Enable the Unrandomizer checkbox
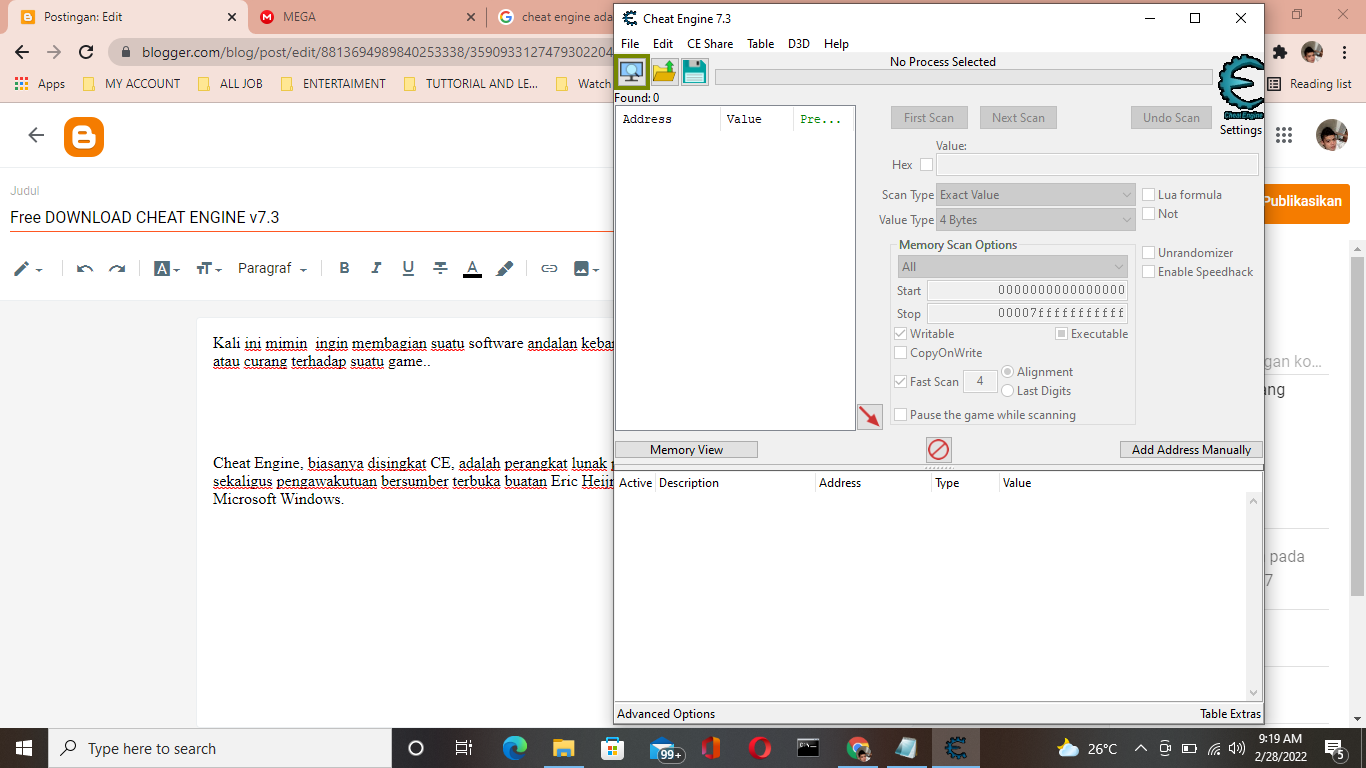Screen dimensions: 1366x768 [1149, 253]
